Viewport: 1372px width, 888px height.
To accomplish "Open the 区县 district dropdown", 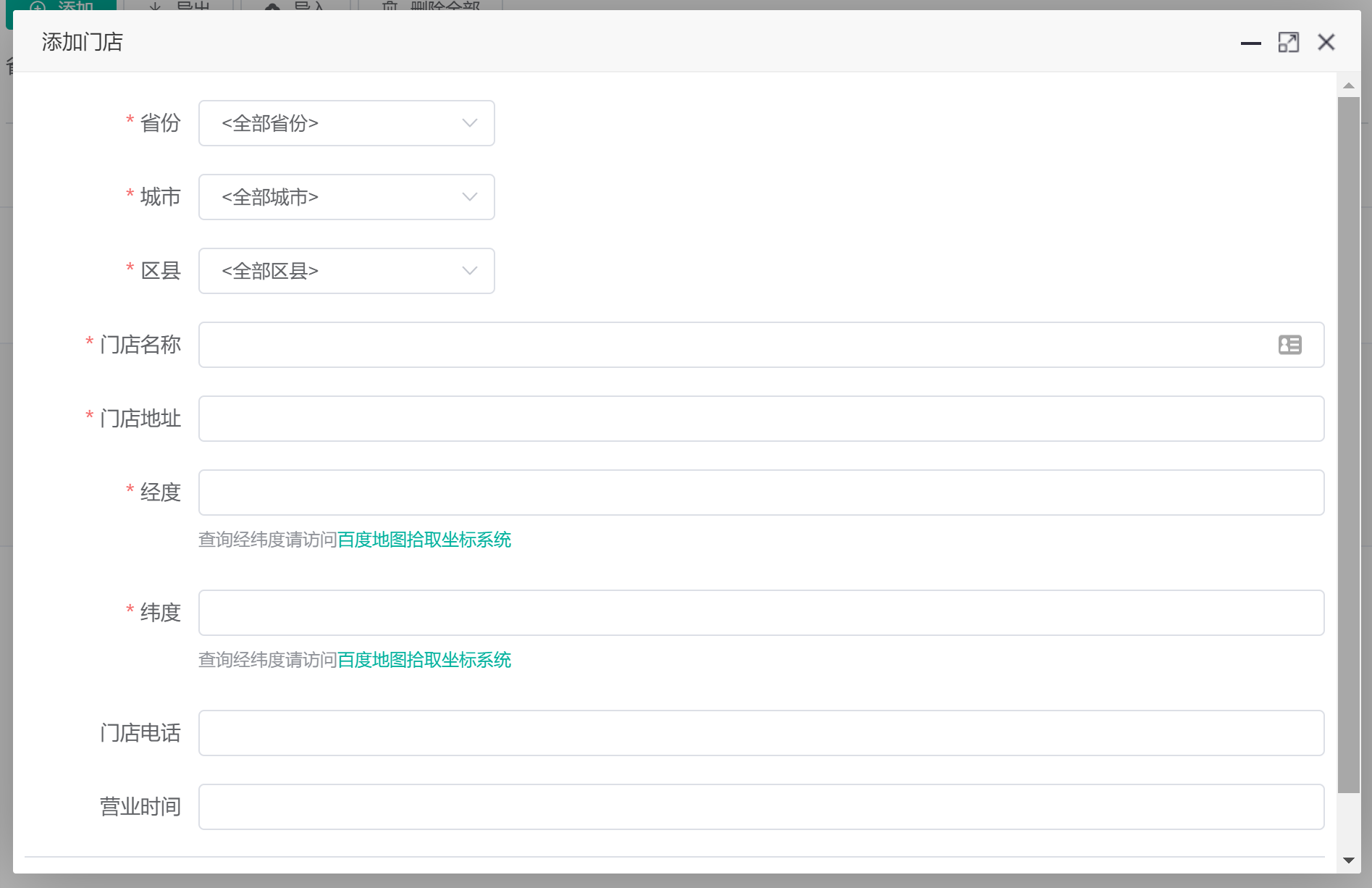I will pyautogui.click(x=346, y=271).
